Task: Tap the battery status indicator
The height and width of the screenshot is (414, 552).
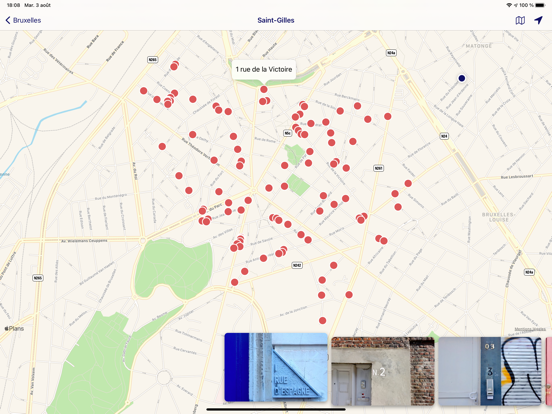Action: tap(540, 5)
